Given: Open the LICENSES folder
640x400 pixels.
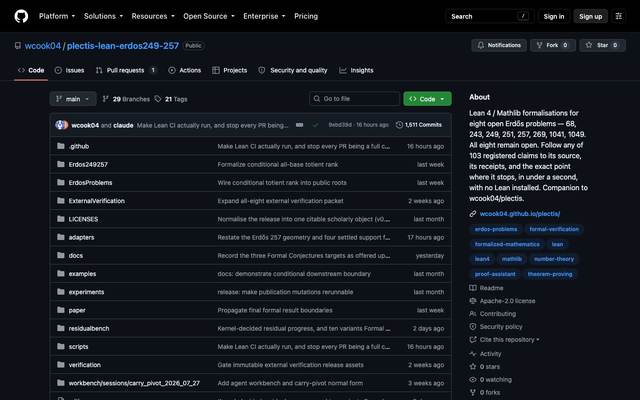Looking at the screenshot, I should [83, 219].
